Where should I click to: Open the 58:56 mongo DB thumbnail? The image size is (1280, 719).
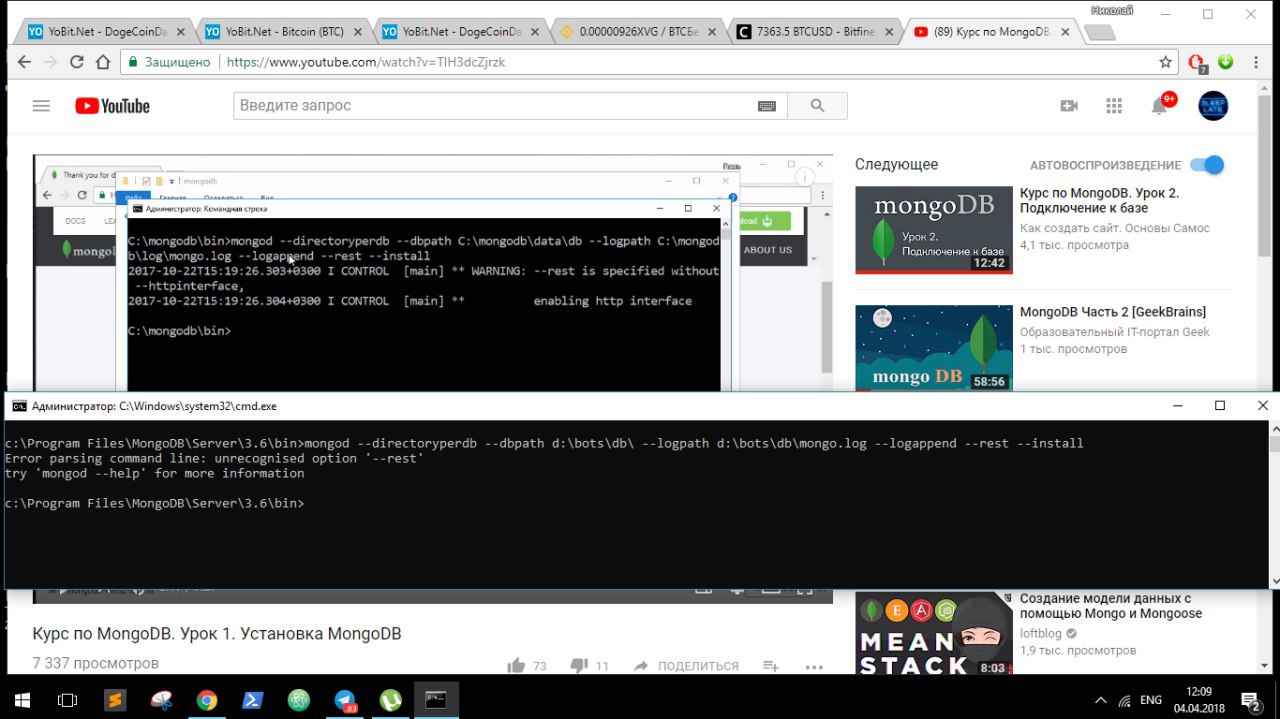[934, 348]
